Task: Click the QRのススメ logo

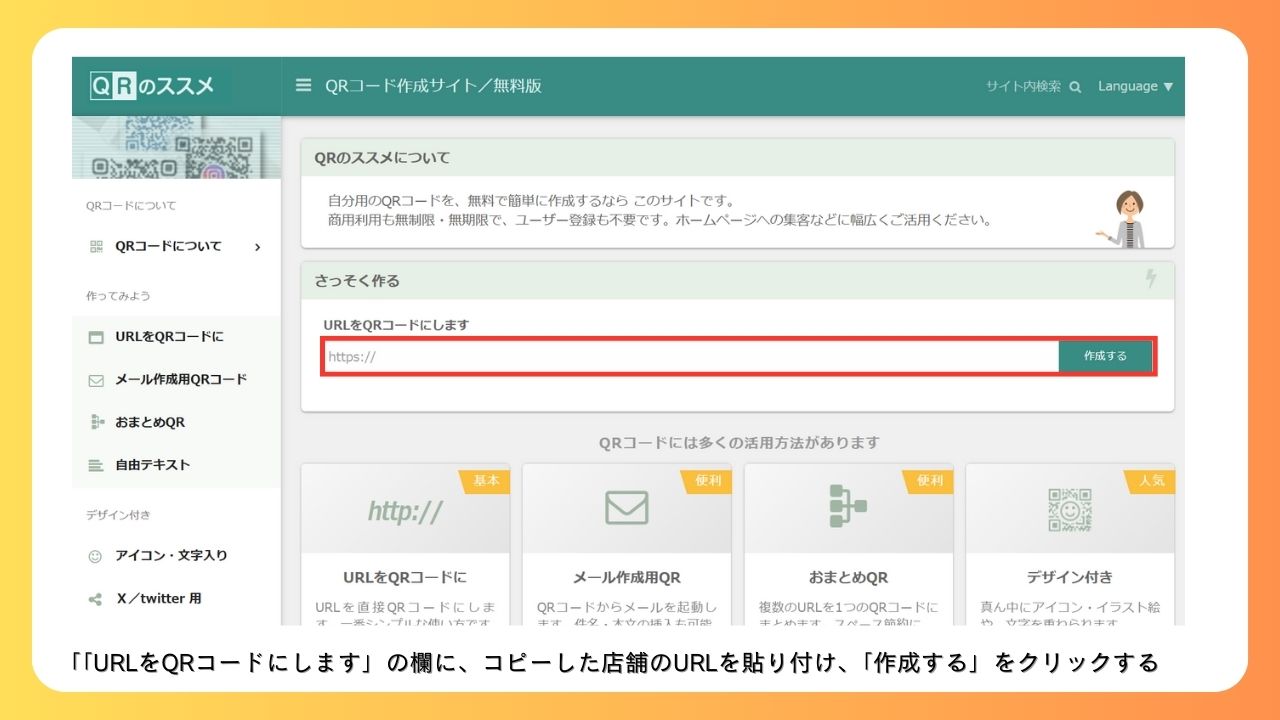Action: [x=152, y=86]
